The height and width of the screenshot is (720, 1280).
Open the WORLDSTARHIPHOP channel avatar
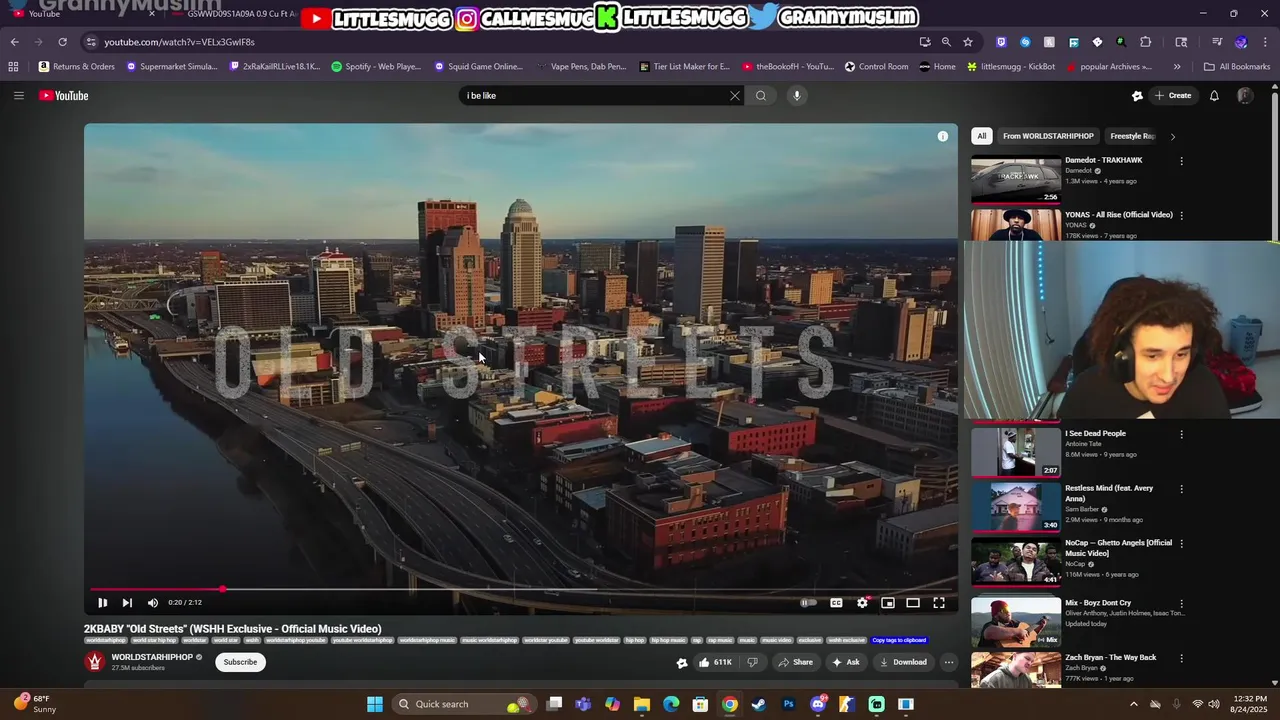click(95, 662)
